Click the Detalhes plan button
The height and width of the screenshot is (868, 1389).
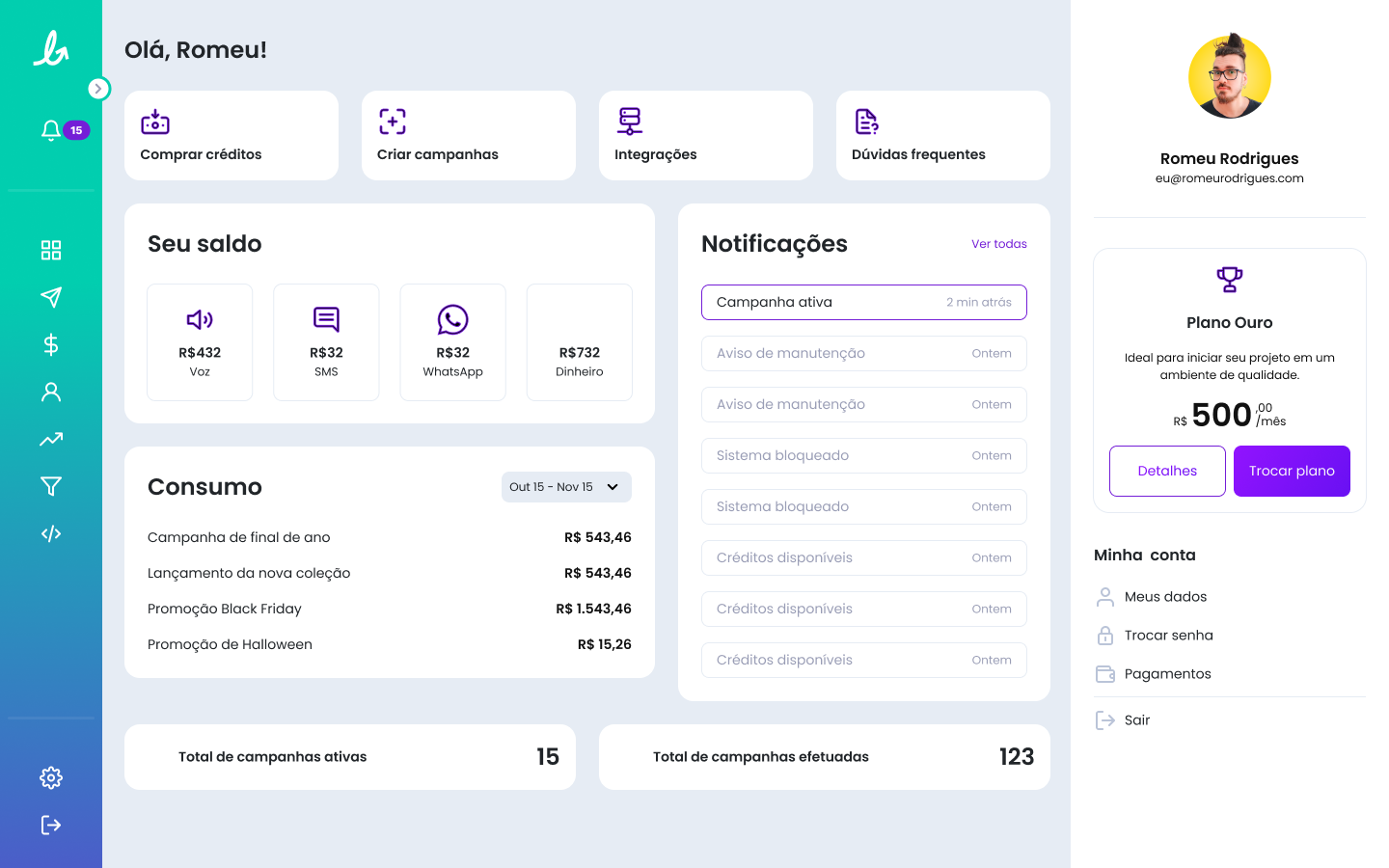(1167, 471)
